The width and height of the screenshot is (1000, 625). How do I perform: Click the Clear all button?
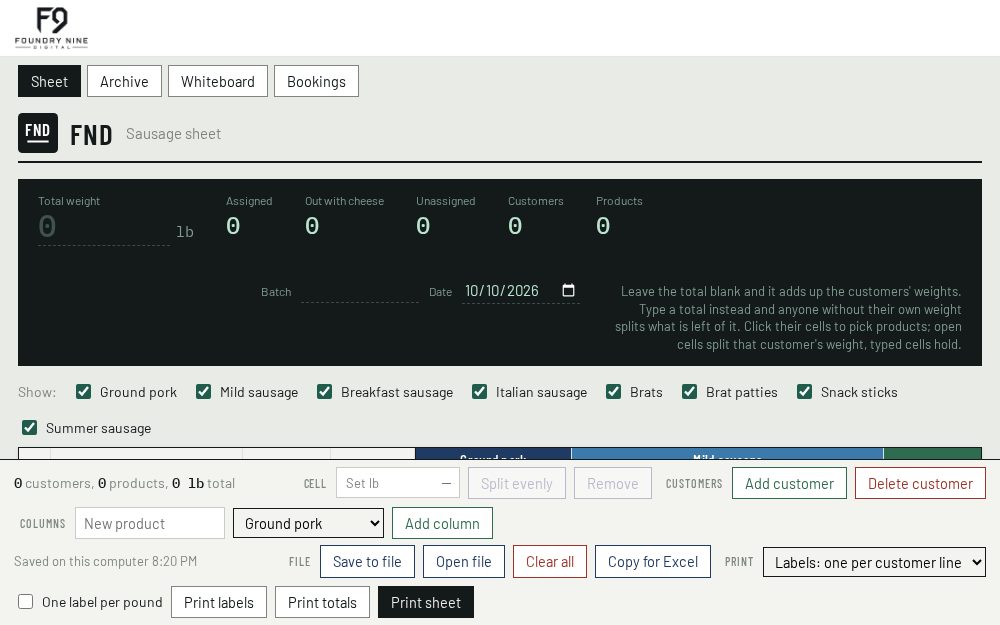[x=550, y=561]
